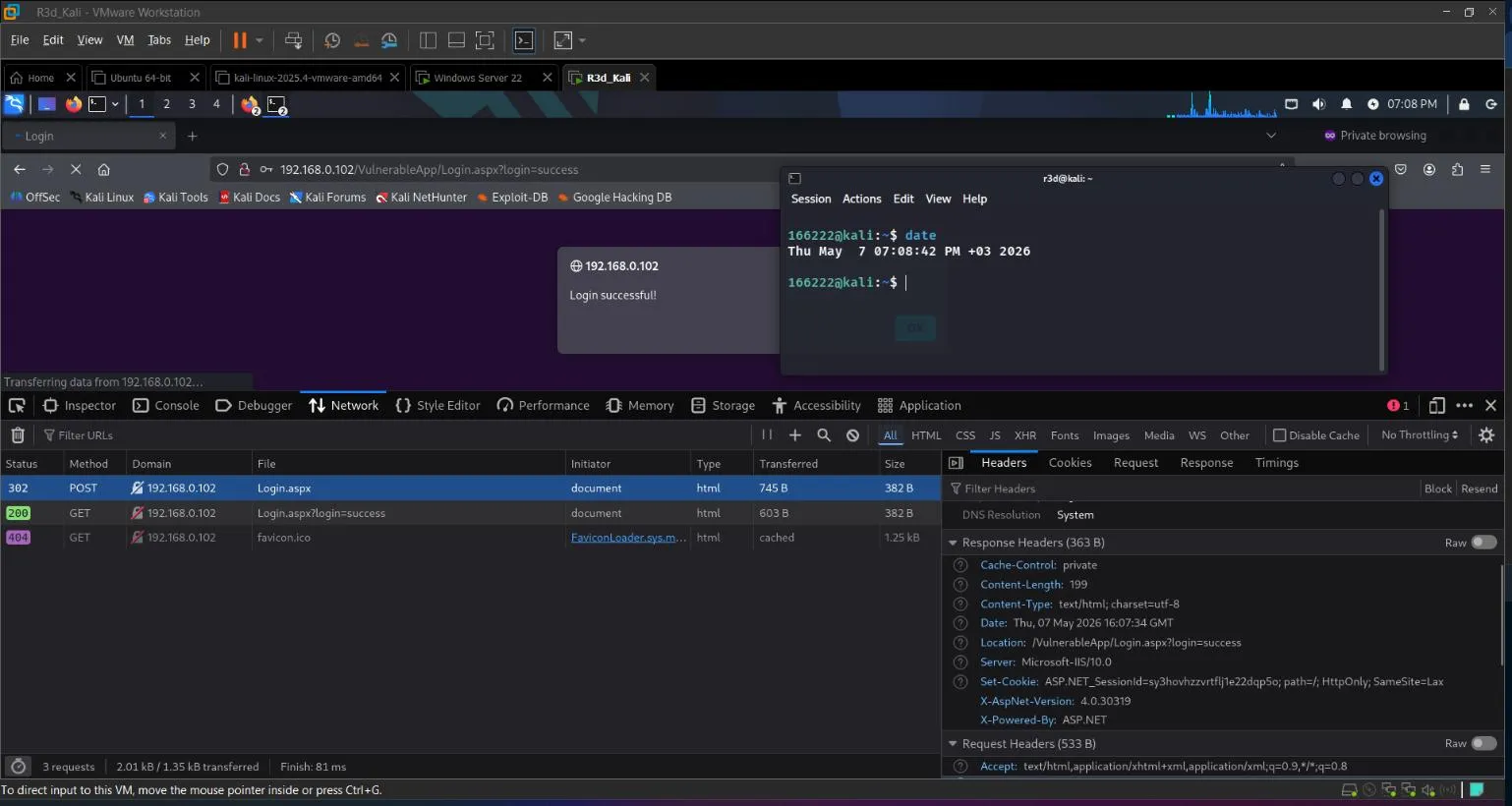Switch to the Cookies tab in request details
Image resolution: width=1512 pixels, height=806 pixels.
1070,462
